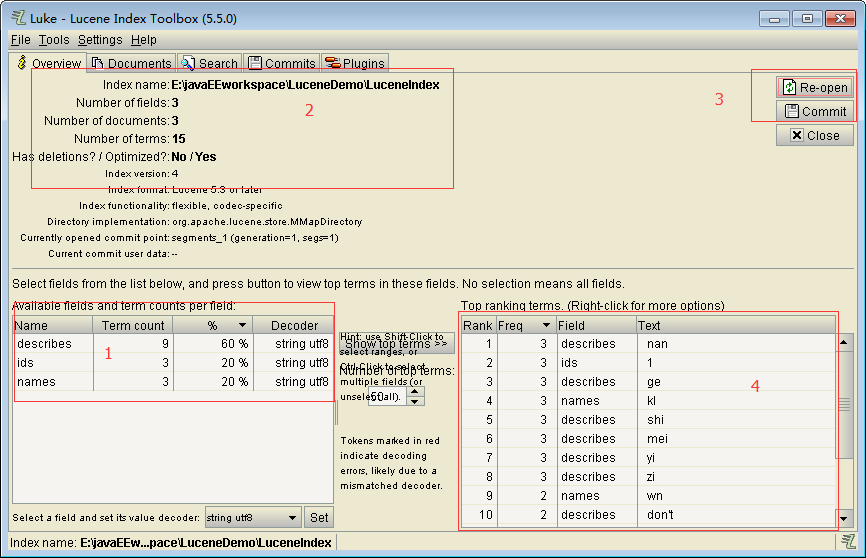The height and width of the screenshot is (558, 866).
Task: Open the File menu
Action: pyautogui.click(x=20, y=40)
